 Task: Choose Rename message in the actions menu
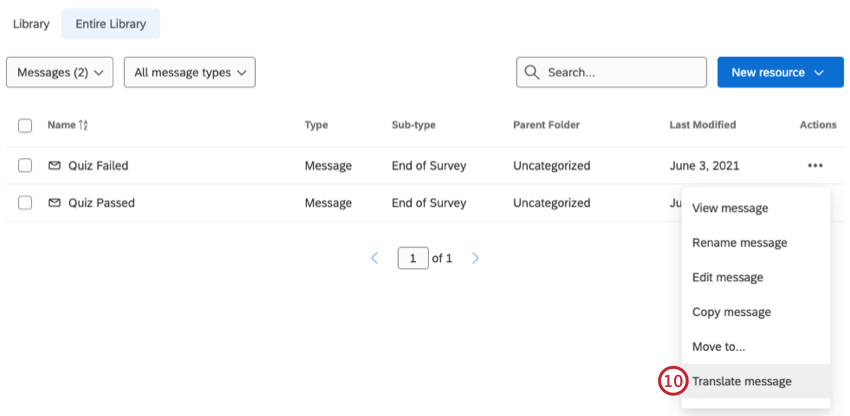tap(739, 243)
